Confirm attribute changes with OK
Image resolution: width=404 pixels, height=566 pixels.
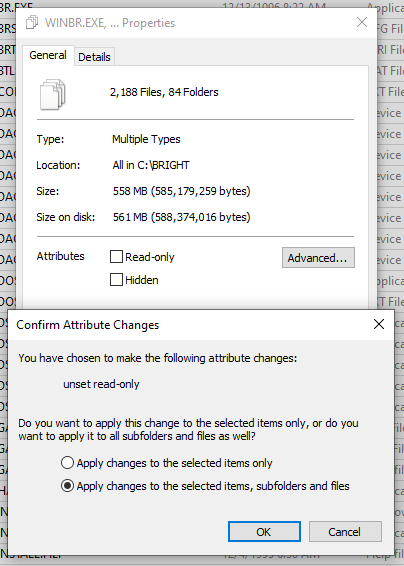pos(264,532)
